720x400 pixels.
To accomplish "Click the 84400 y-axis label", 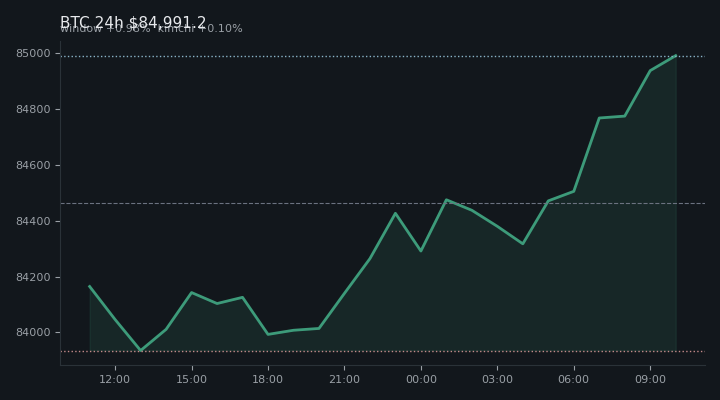I will point(33,221).
